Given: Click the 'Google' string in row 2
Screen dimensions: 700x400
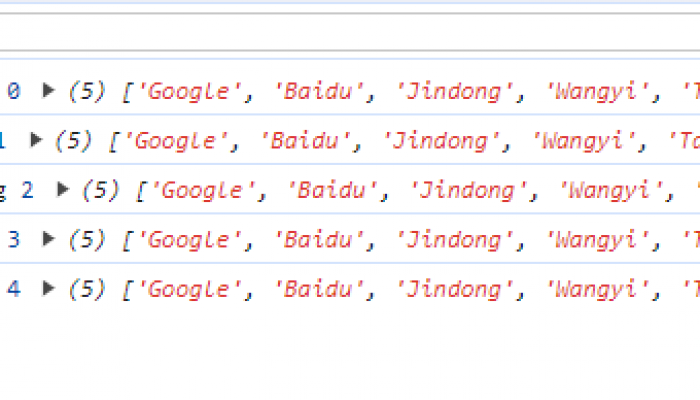Looking at the screenshot, I should point(203,191).
